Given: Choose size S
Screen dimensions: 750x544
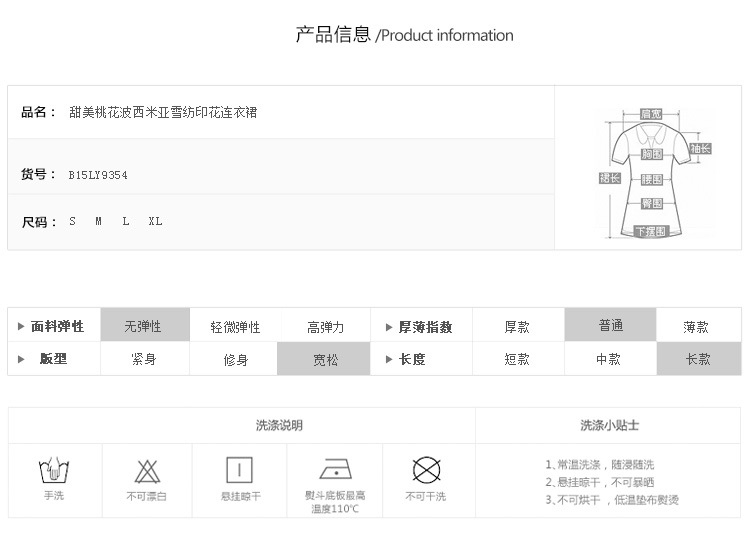Looking at the screenshot, I should (x=73, y=222).
